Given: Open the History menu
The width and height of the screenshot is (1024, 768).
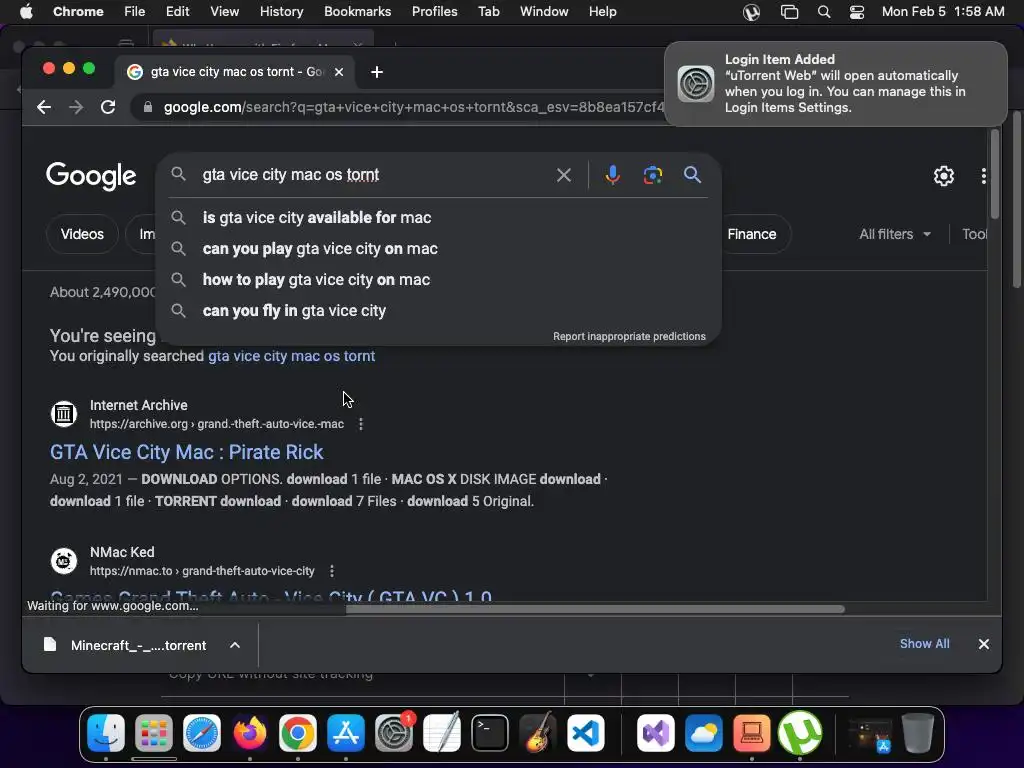Looking at the screenshot, I should click(281, 12).
